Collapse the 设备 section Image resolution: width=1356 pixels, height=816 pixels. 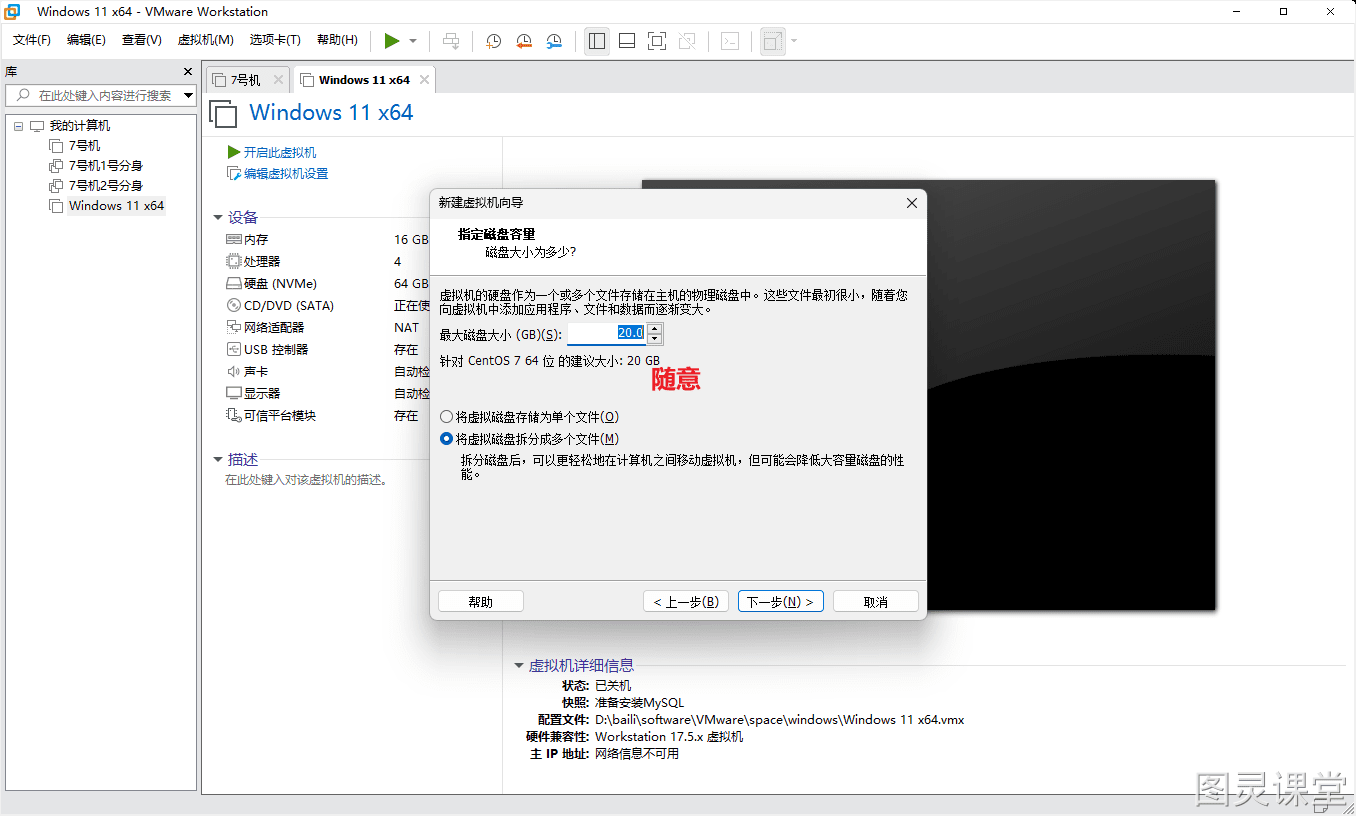(218, 217)
